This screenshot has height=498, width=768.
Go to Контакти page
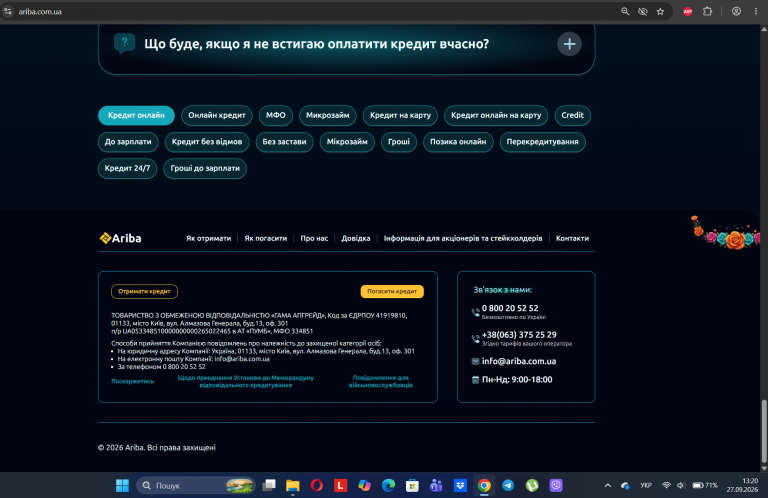[x=572, y=238]
